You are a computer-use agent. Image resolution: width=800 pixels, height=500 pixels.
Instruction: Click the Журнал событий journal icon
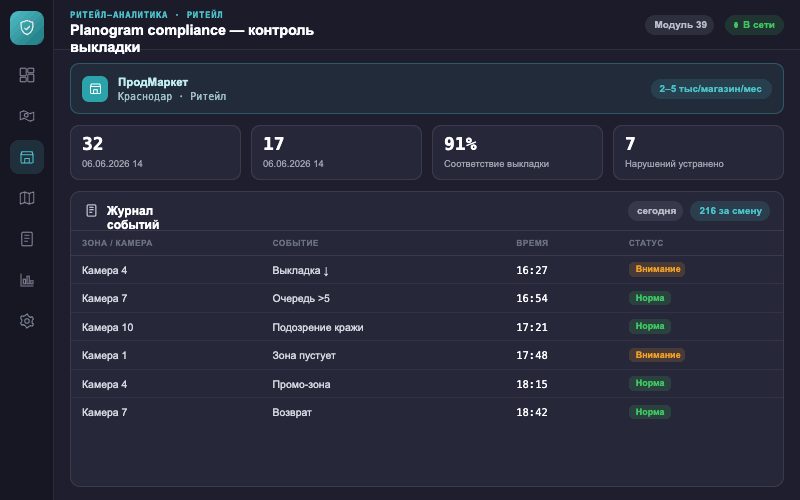pyautogui.click(x=91, y=210)
